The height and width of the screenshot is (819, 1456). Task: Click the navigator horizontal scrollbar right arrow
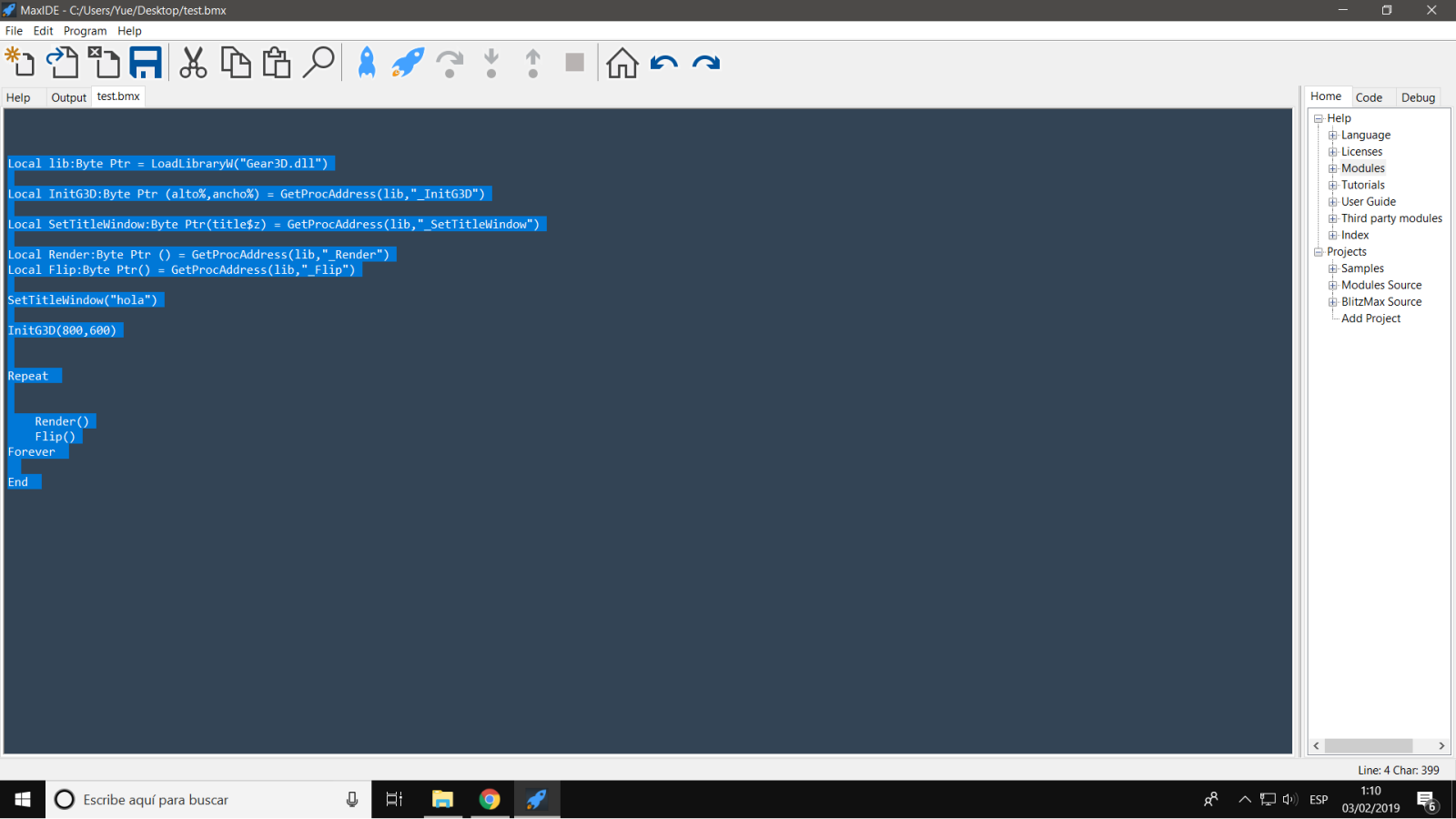[x=1441, y=745]
